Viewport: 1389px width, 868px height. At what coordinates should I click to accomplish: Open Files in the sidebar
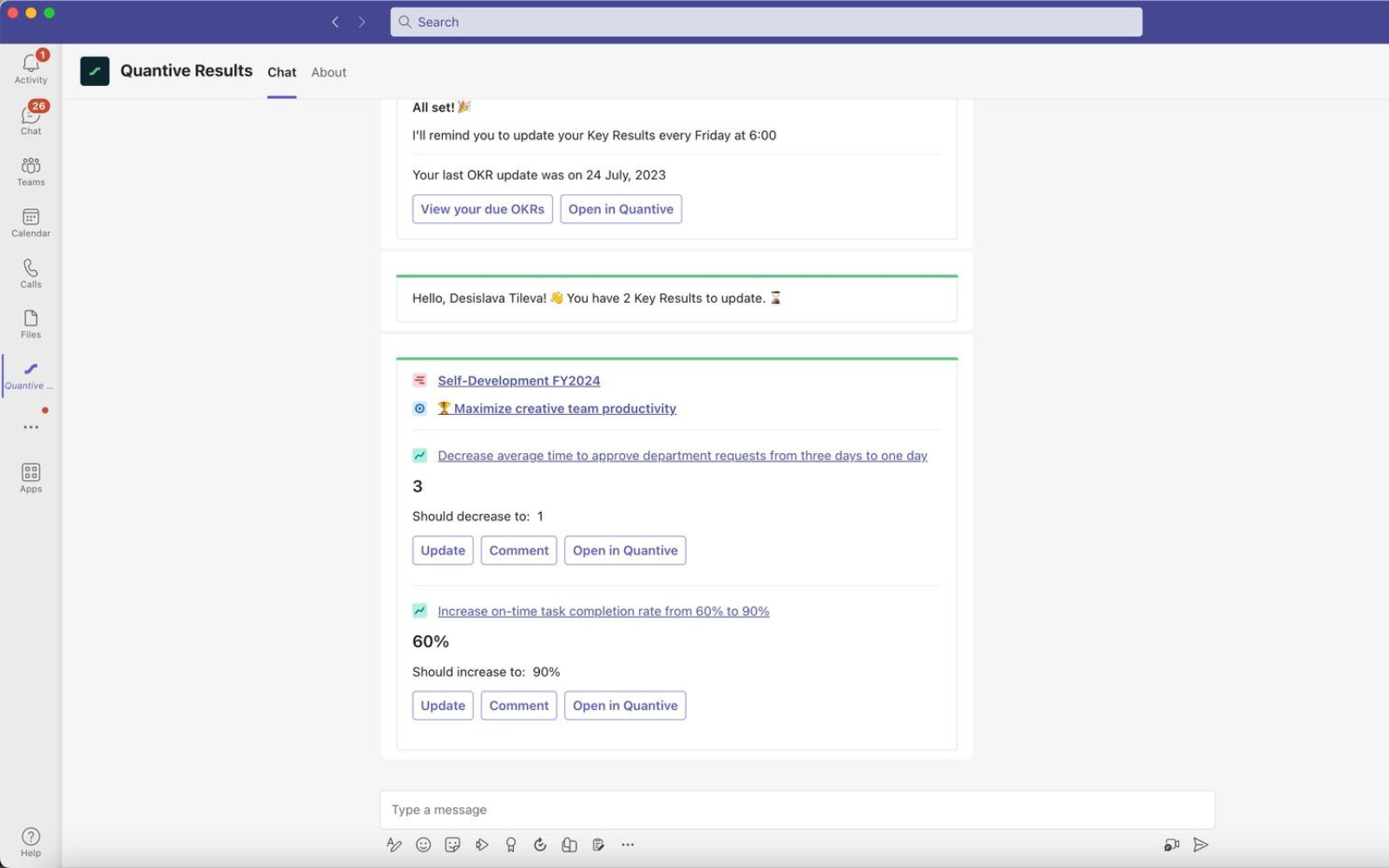click(x=30, y=324)
